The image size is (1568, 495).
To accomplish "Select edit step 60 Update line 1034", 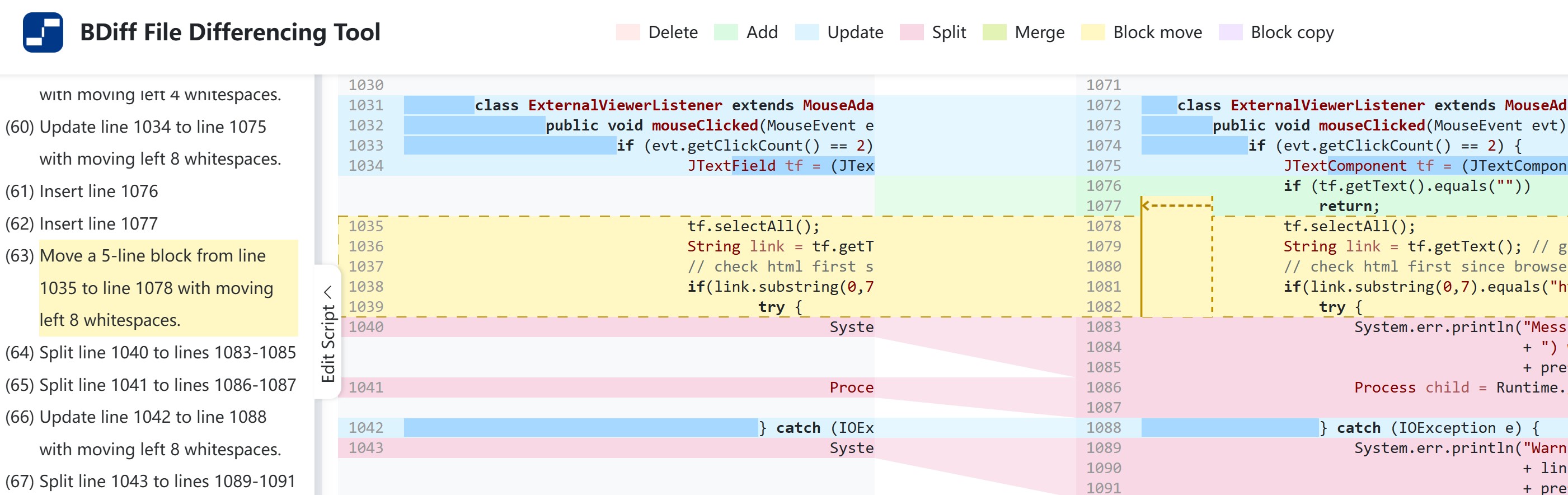I will coord(152,127).
